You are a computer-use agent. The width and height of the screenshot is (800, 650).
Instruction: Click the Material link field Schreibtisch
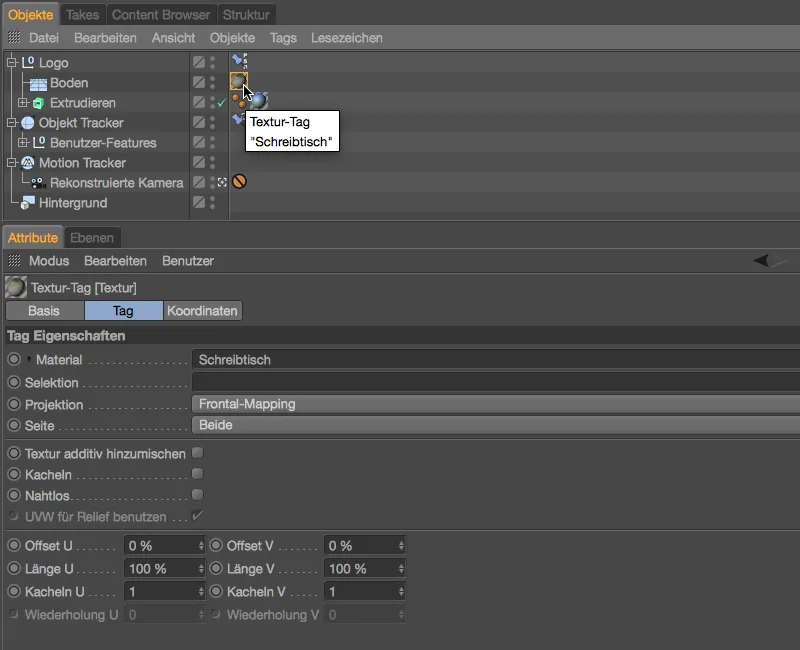tap(496, 360)
